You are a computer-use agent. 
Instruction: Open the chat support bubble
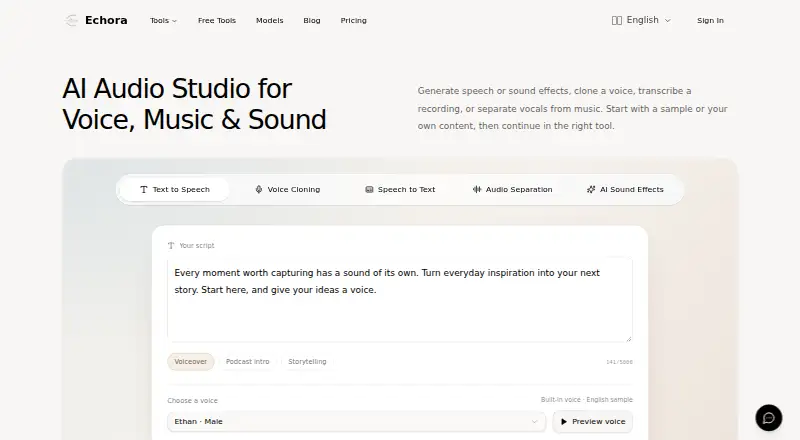coord(768,418)
